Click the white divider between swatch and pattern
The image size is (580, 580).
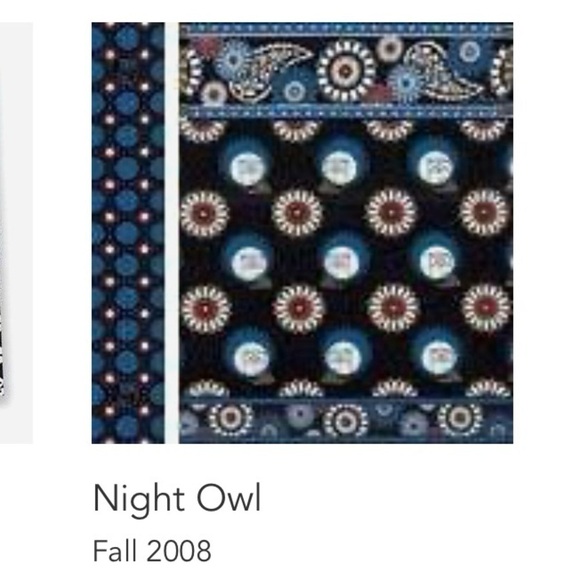172,233
